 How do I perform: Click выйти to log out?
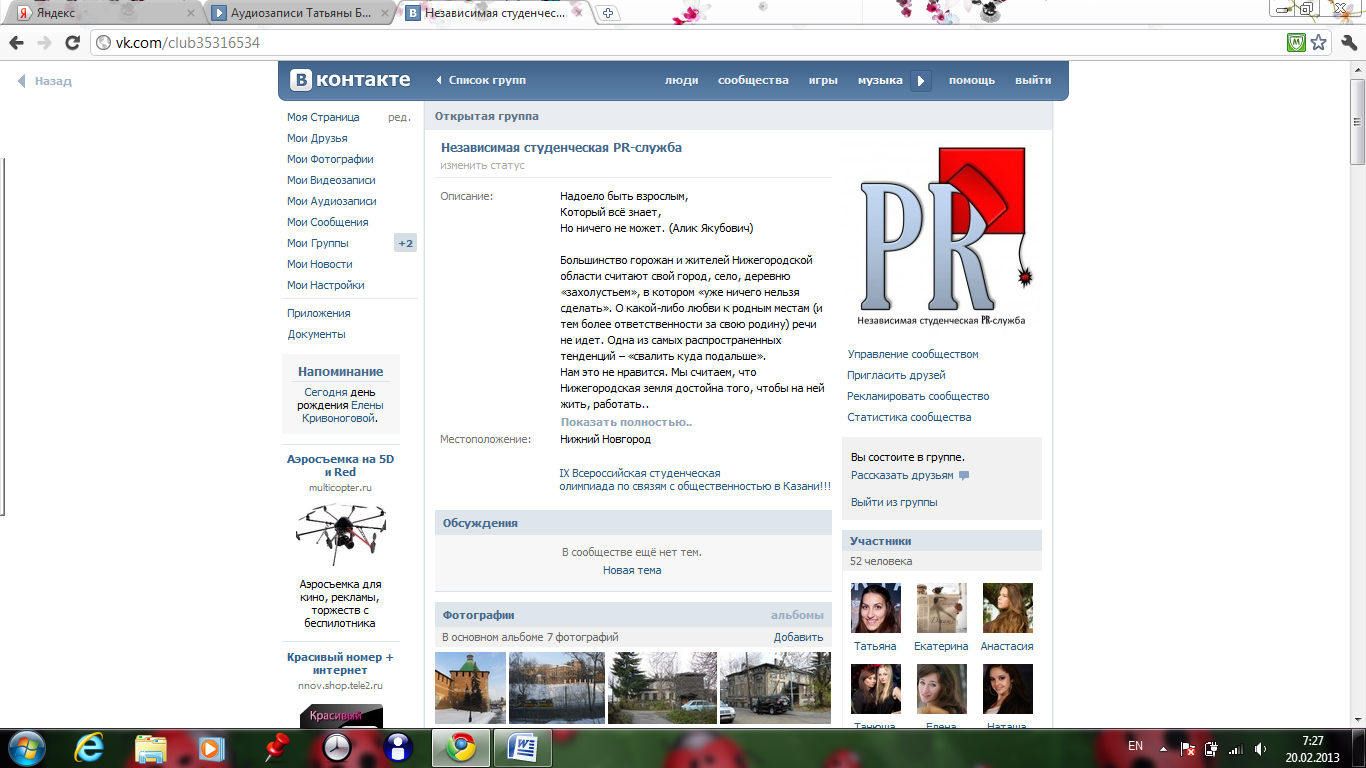click(1033, 81)
